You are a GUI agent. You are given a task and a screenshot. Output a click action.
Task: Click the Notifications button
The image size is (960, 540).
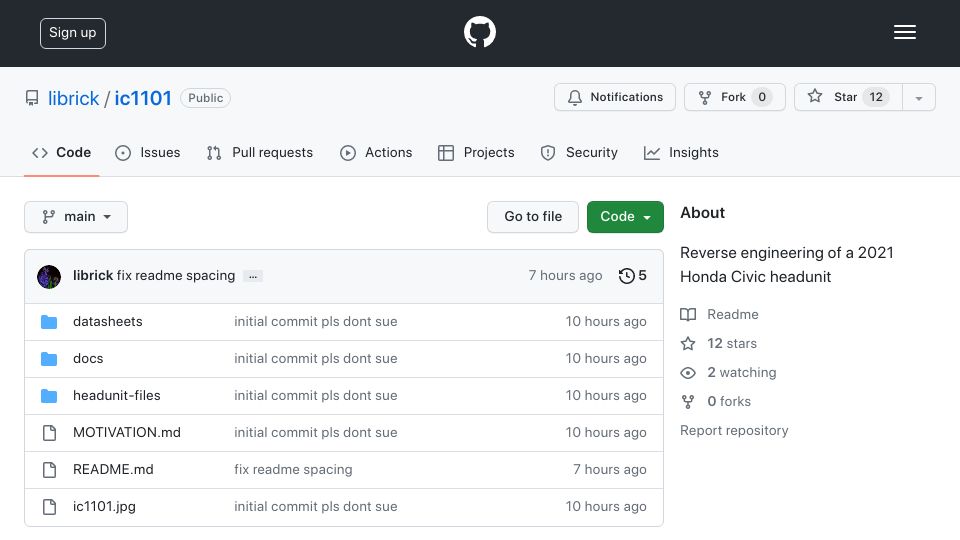pos(615,97)
